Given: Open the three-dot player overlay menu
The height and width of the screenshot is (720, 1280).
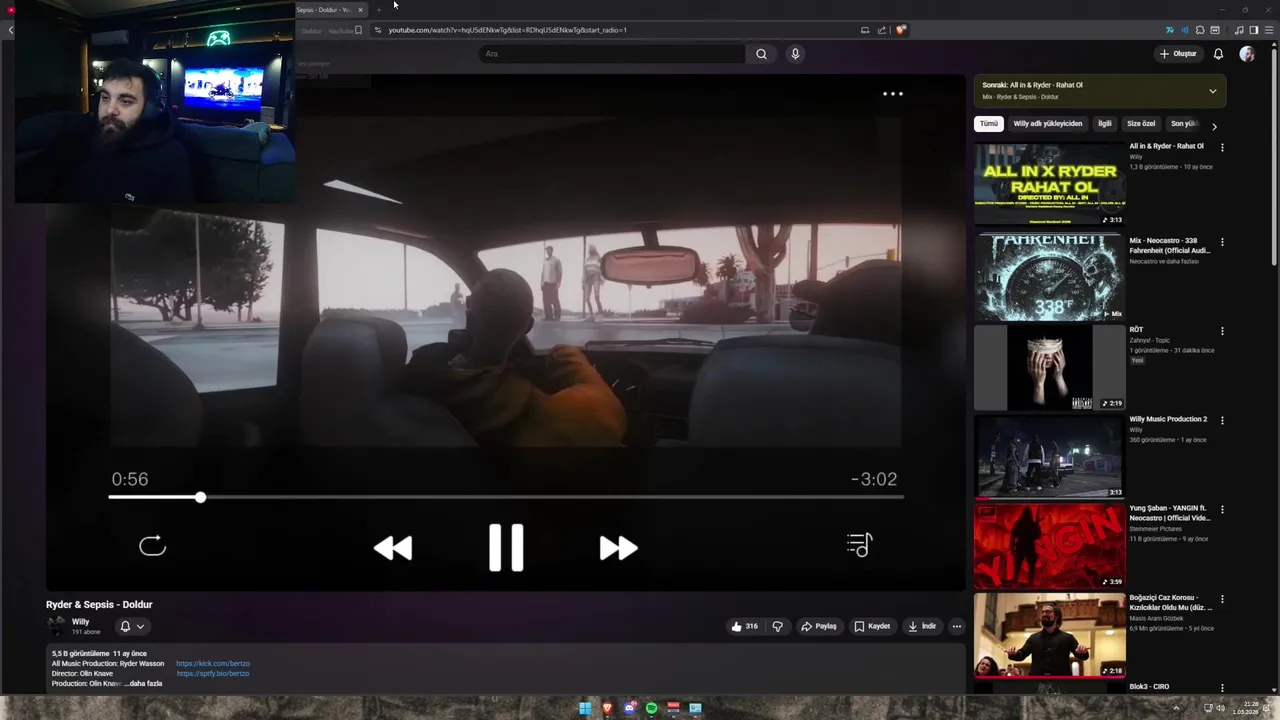Looking at the screenshot, I should tap(893, 94).
